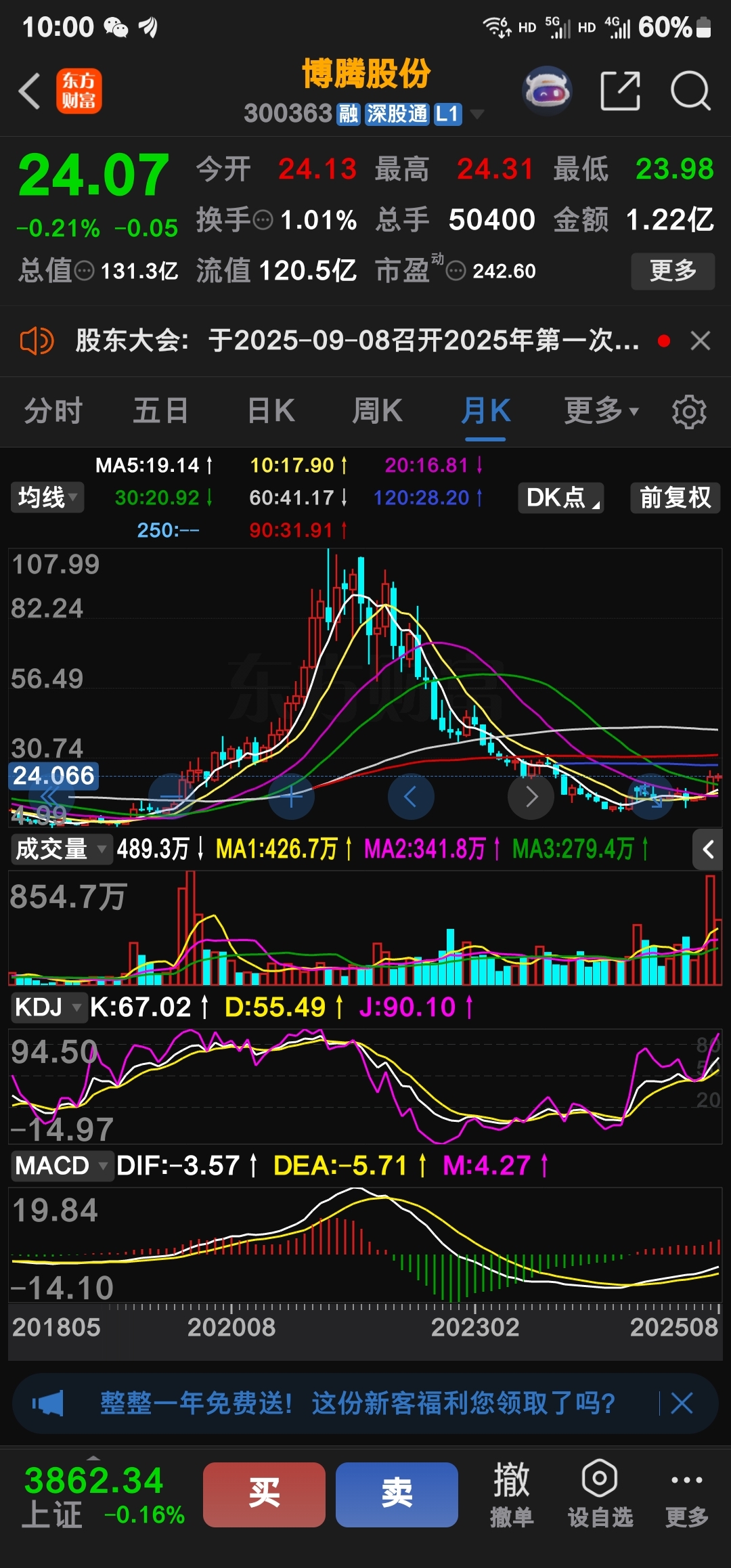Image resolution: width=731 pixels, height=1568 pixels.
Task: Open chart settings gear icon
Action: point(689,412)
